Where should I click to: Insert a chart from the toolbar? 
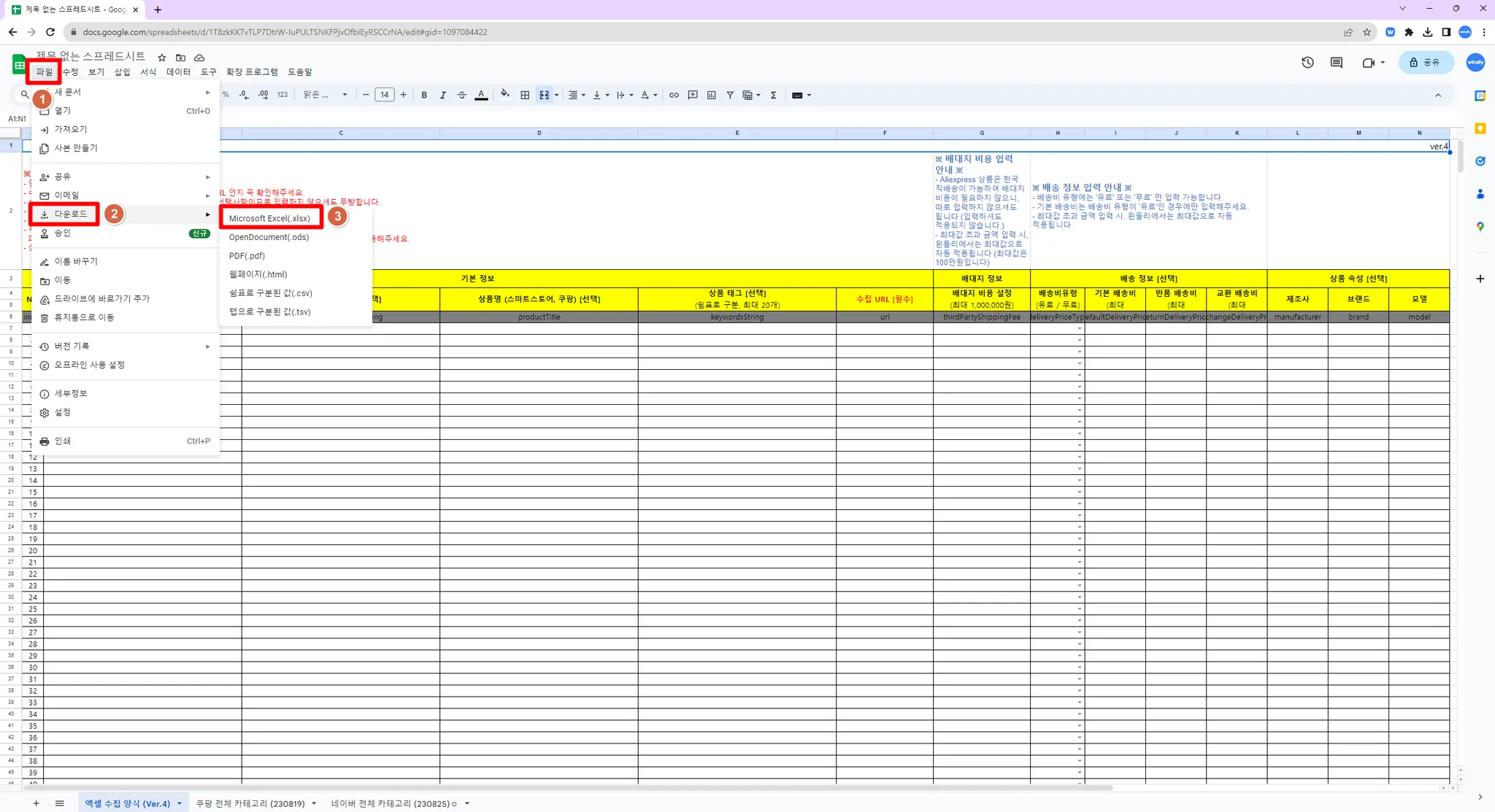pyautogui.click(x=712, y=95)
